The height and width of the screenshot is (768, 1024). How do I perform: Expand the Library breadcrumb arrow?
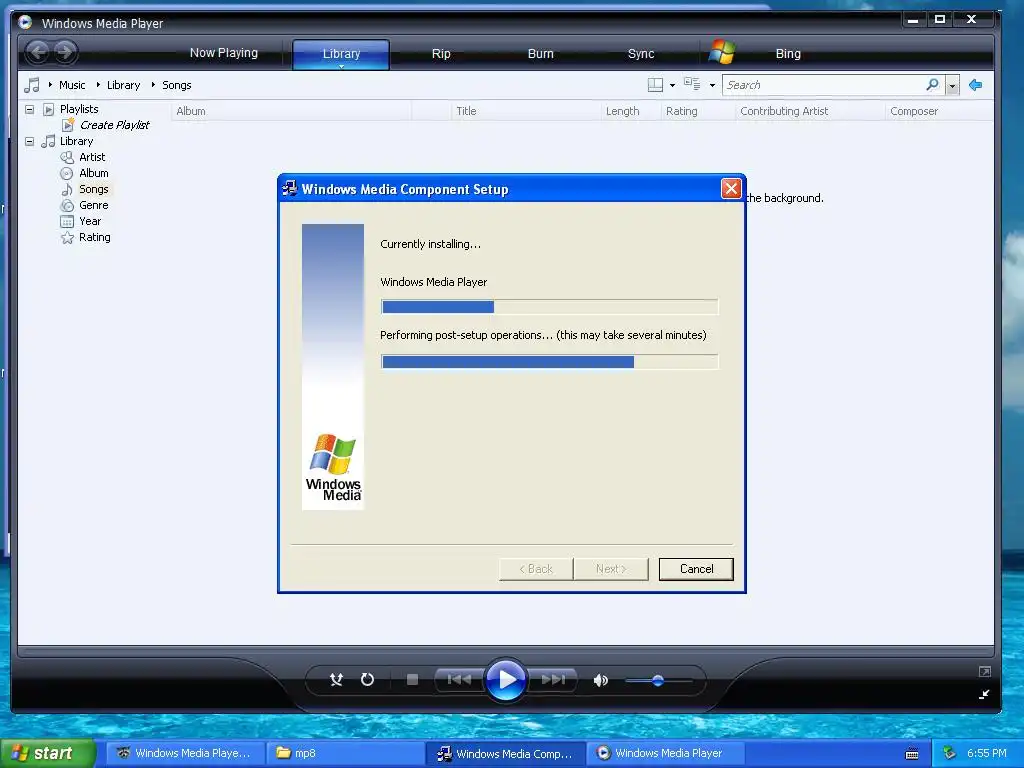(x=98, y=85)
